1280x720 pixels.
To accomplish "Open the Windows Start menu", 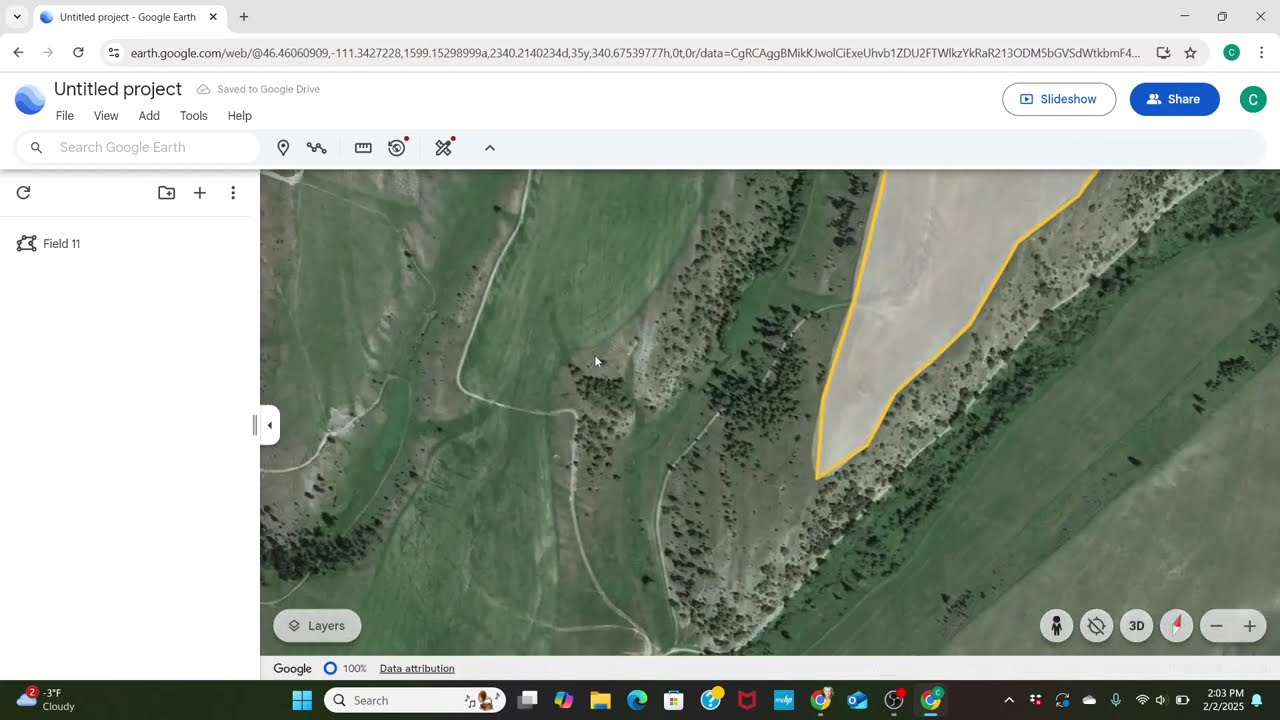I will coord(302,700).
